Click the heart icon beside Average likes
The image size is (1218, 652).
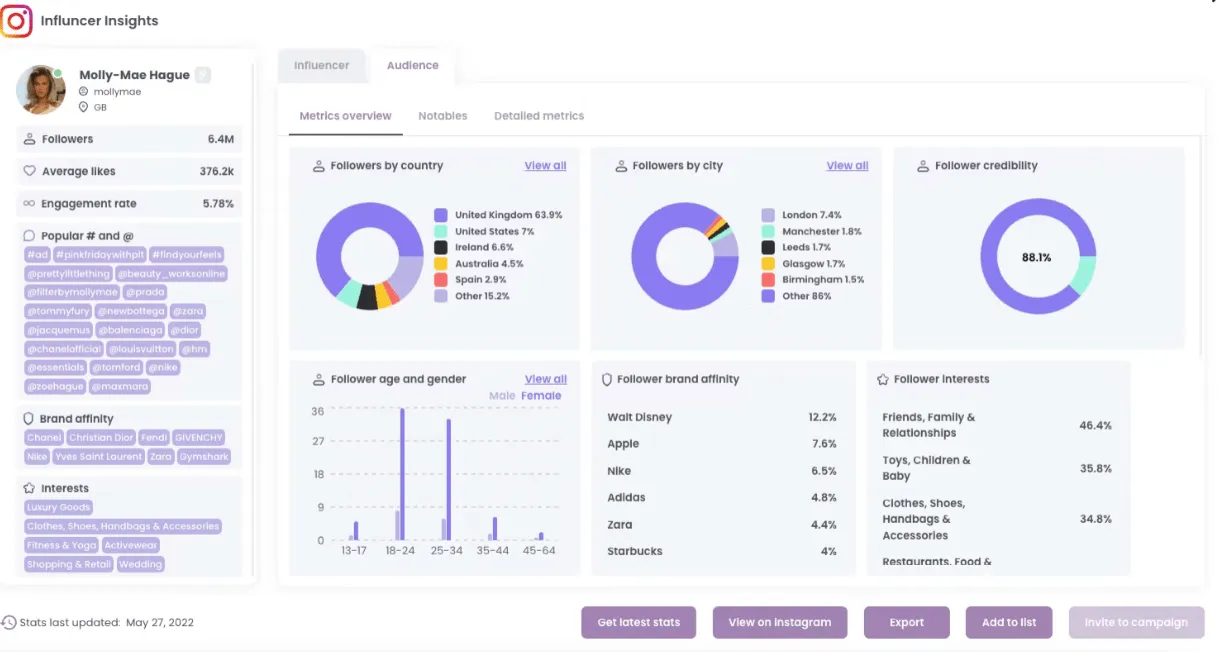tap(30, 171)
